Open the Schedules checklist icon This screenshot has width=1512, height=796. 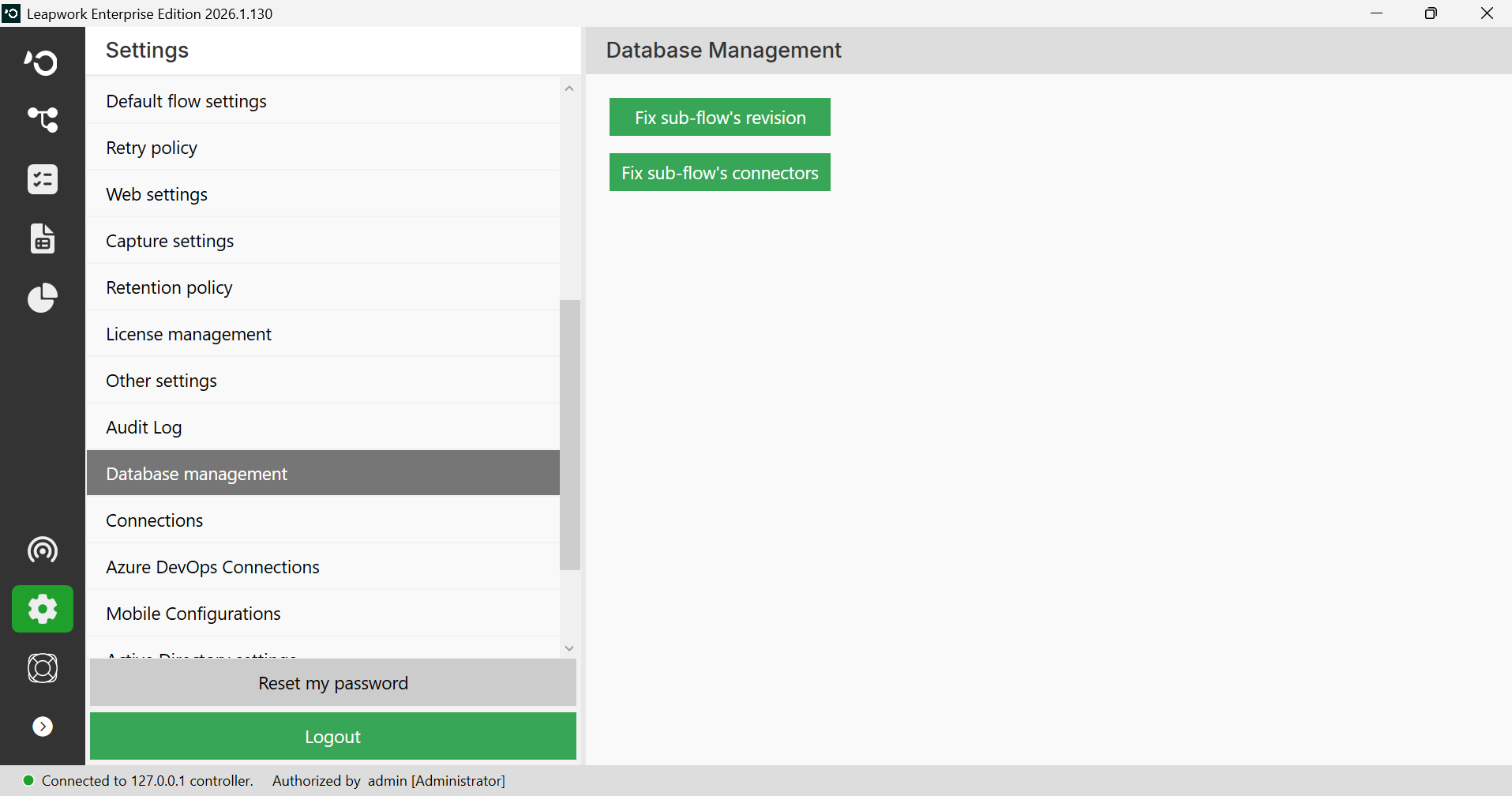42,179
